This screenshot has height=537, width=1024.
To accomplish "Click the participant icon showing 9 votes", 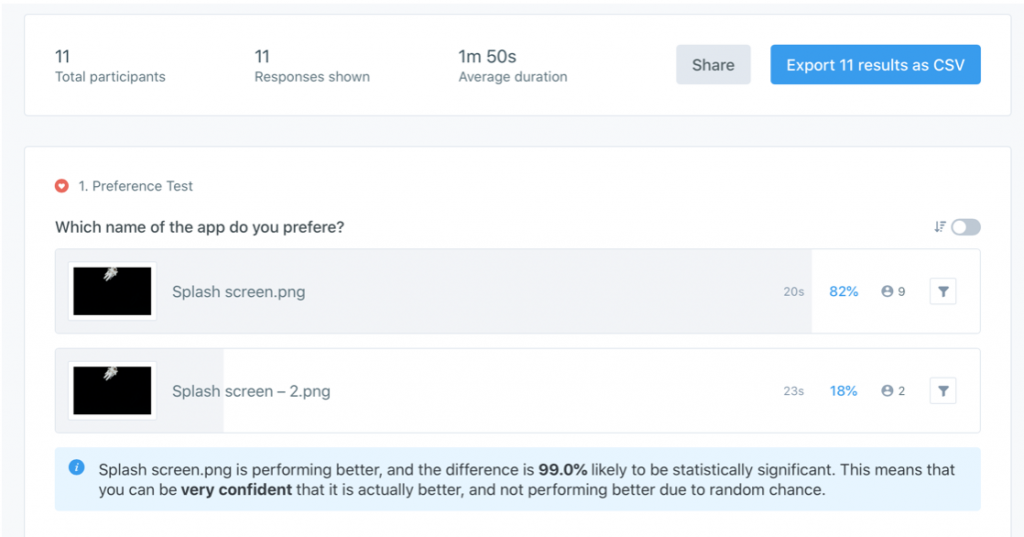I will click(887, 292).
